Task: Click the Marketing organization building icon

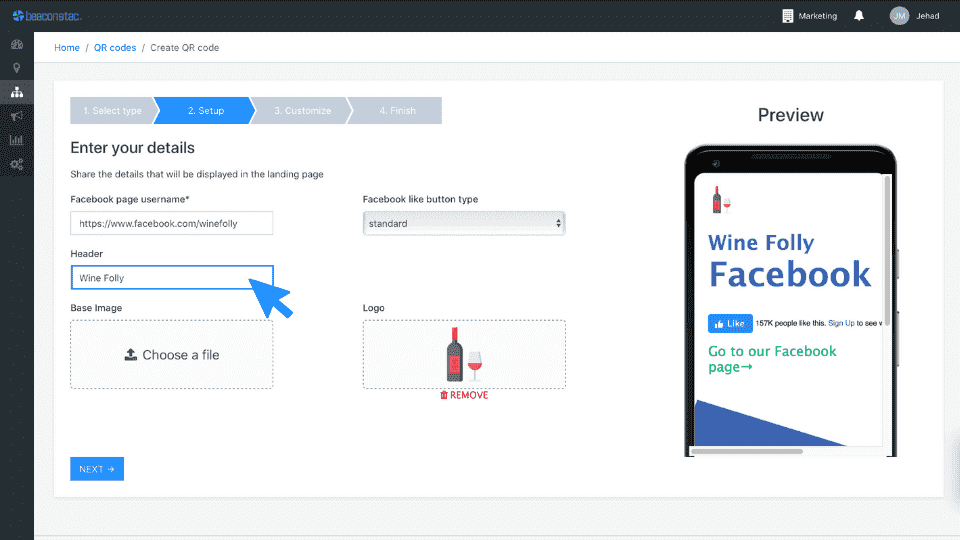Action: [x=787, y=16]
